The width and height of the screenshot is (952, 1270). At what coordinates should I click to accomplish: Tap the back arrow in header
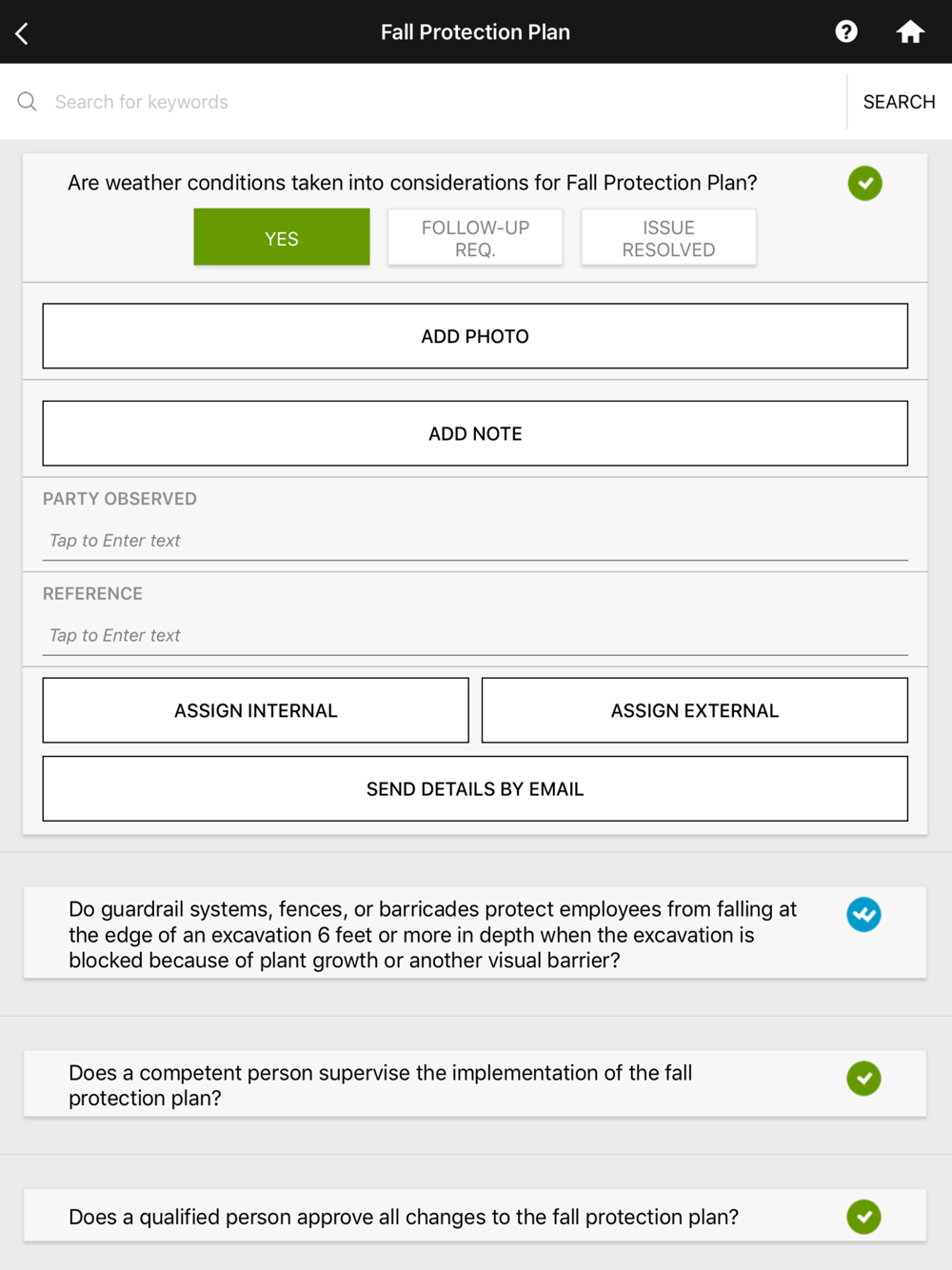pos(22,33)
